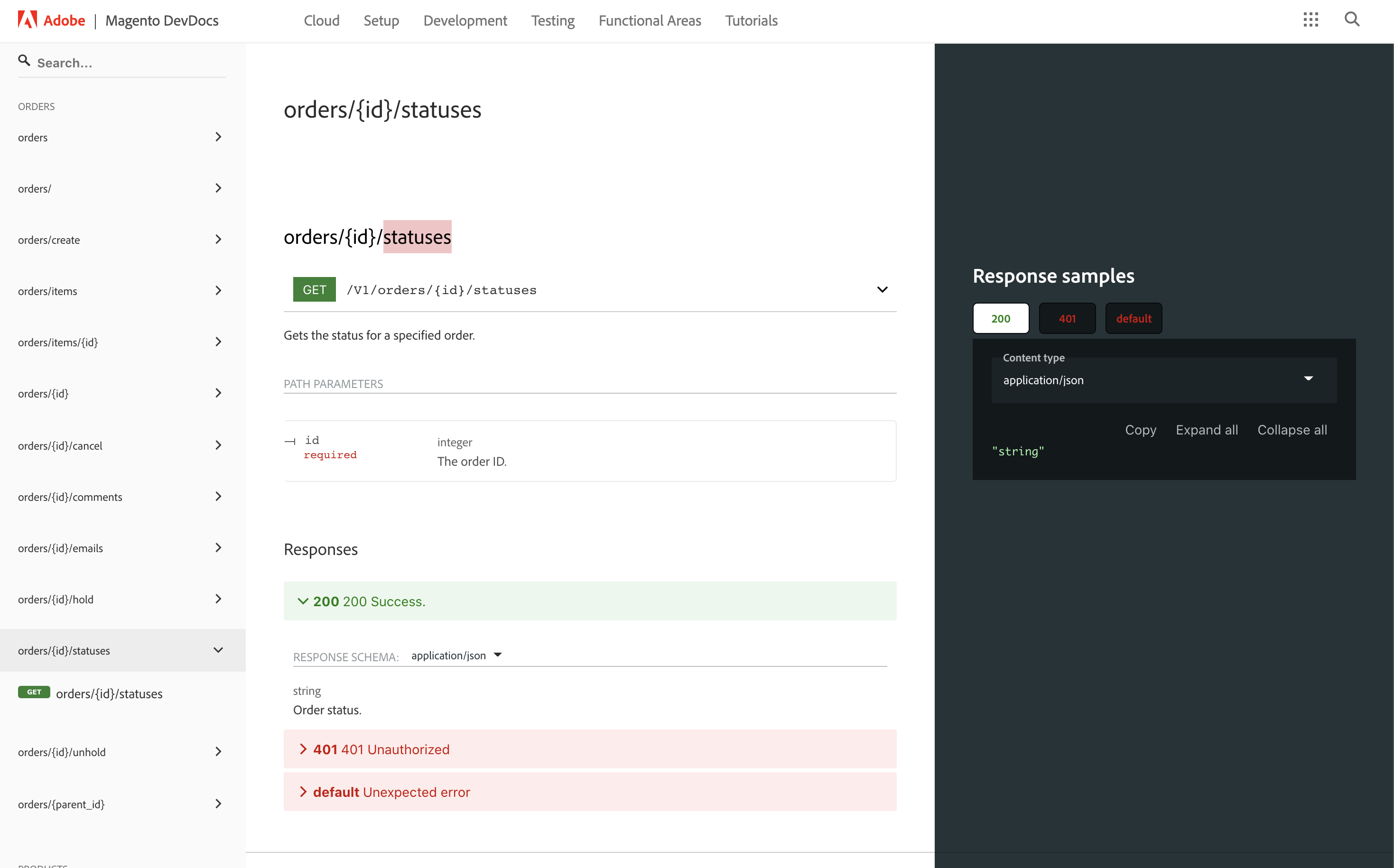Open orders/{id}/comments in the sidebar

[70, 497]
